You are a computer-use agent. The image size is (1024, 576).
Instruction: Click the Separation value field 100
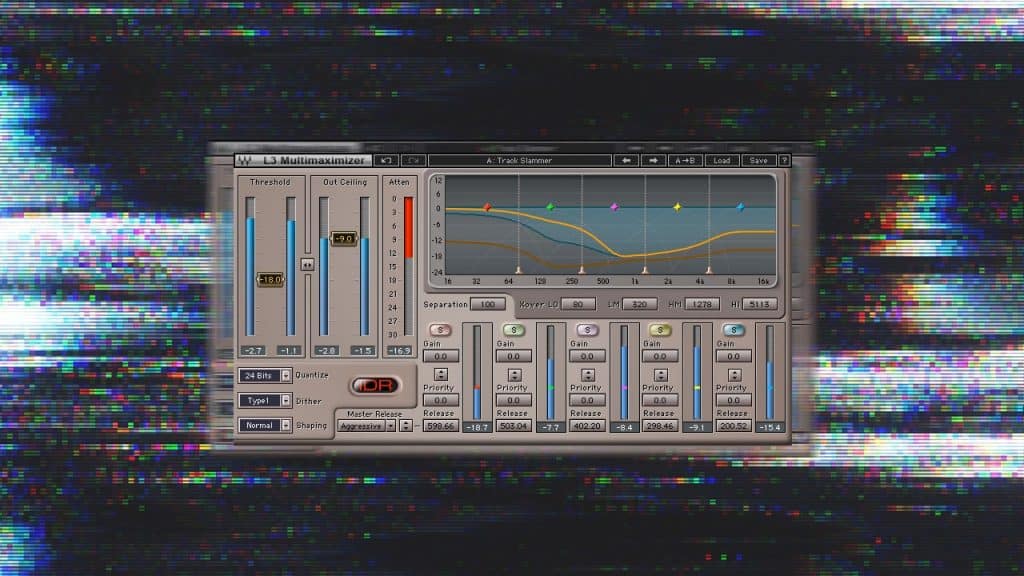(x=488, y=304)
